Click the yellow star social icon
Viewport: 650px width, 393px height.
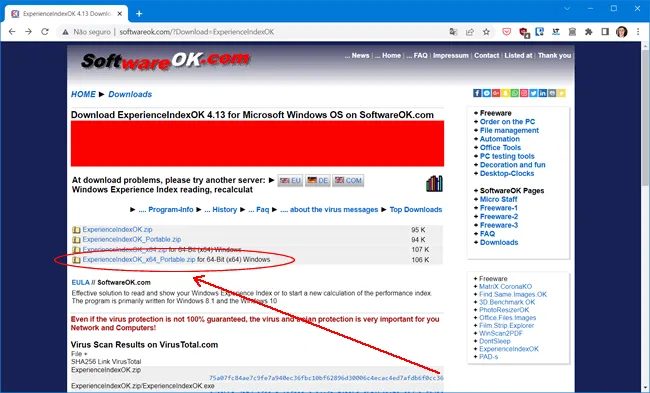click(561, 93)
